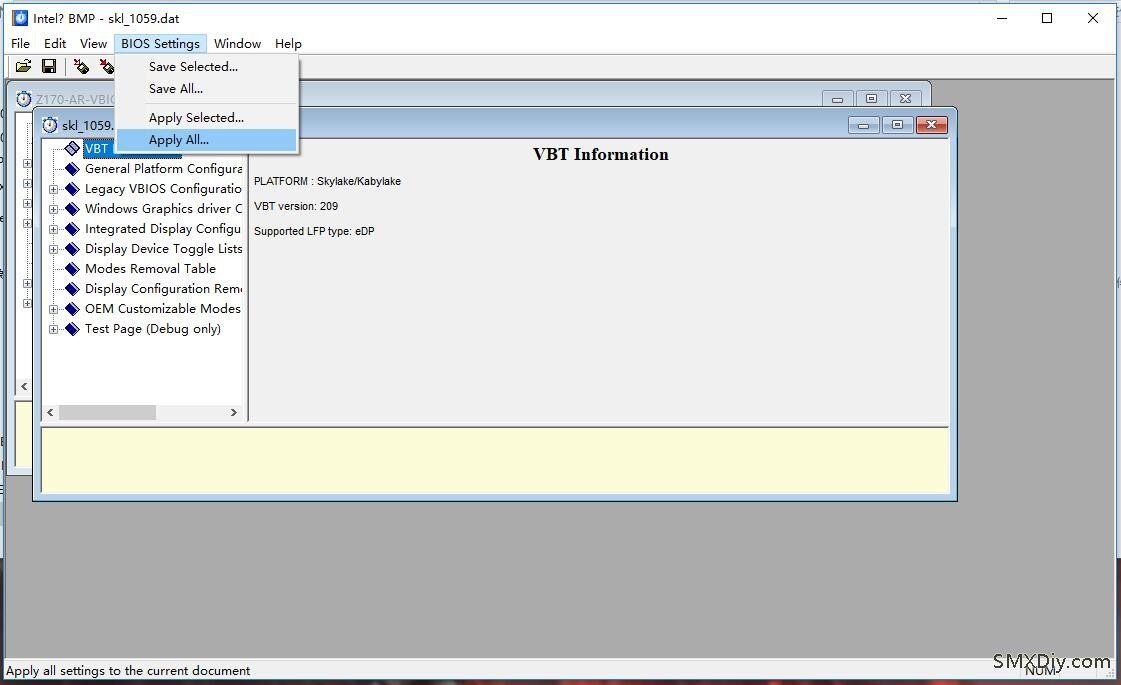Expand the OEM Customizable Modes node
The width and height of the screenshot is (1121, 685).
click(x=54, y=310)
